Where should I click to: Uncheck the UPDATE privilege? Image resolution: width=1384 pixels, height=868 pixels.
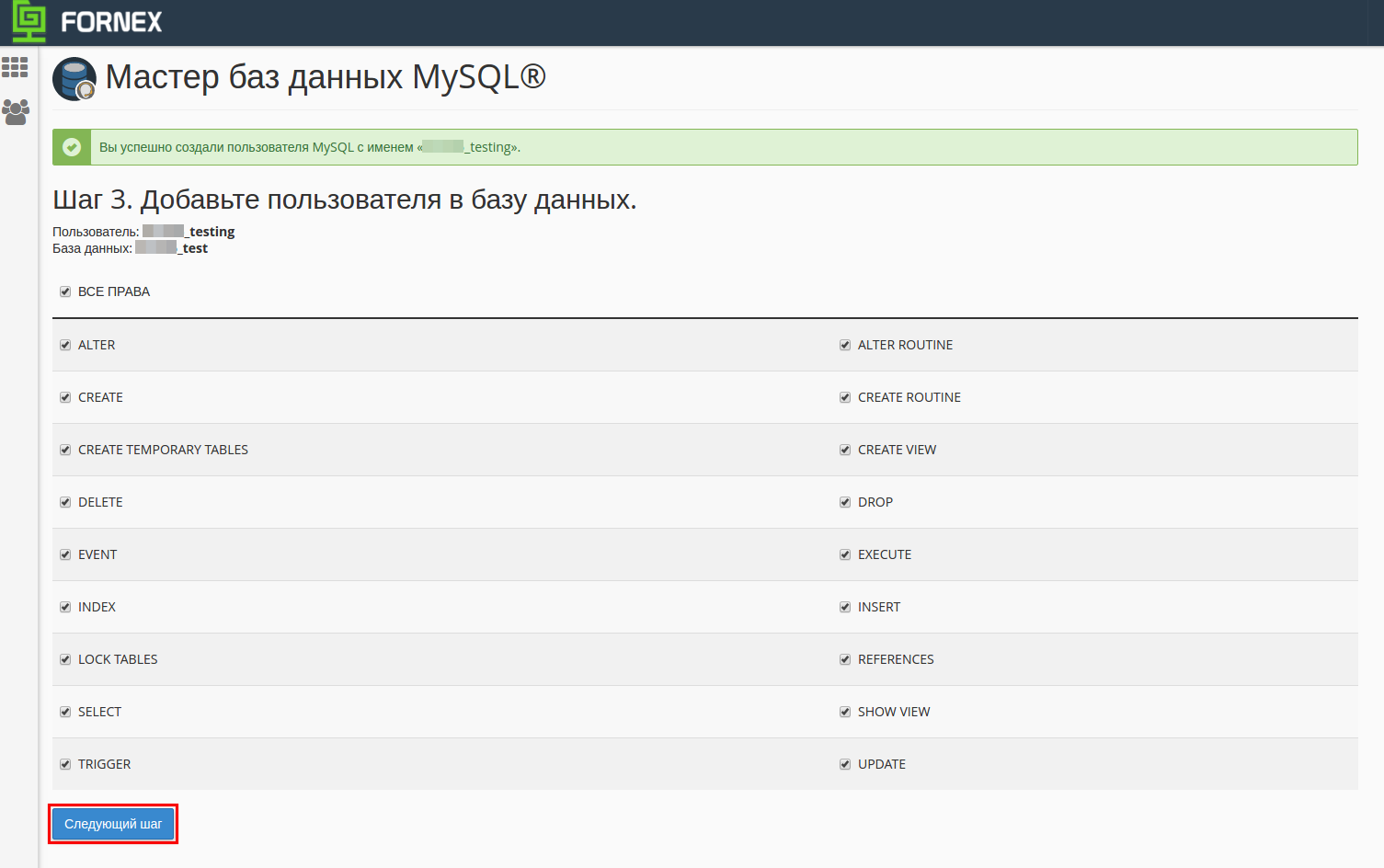pyautogui.click(x=845, y=764)
